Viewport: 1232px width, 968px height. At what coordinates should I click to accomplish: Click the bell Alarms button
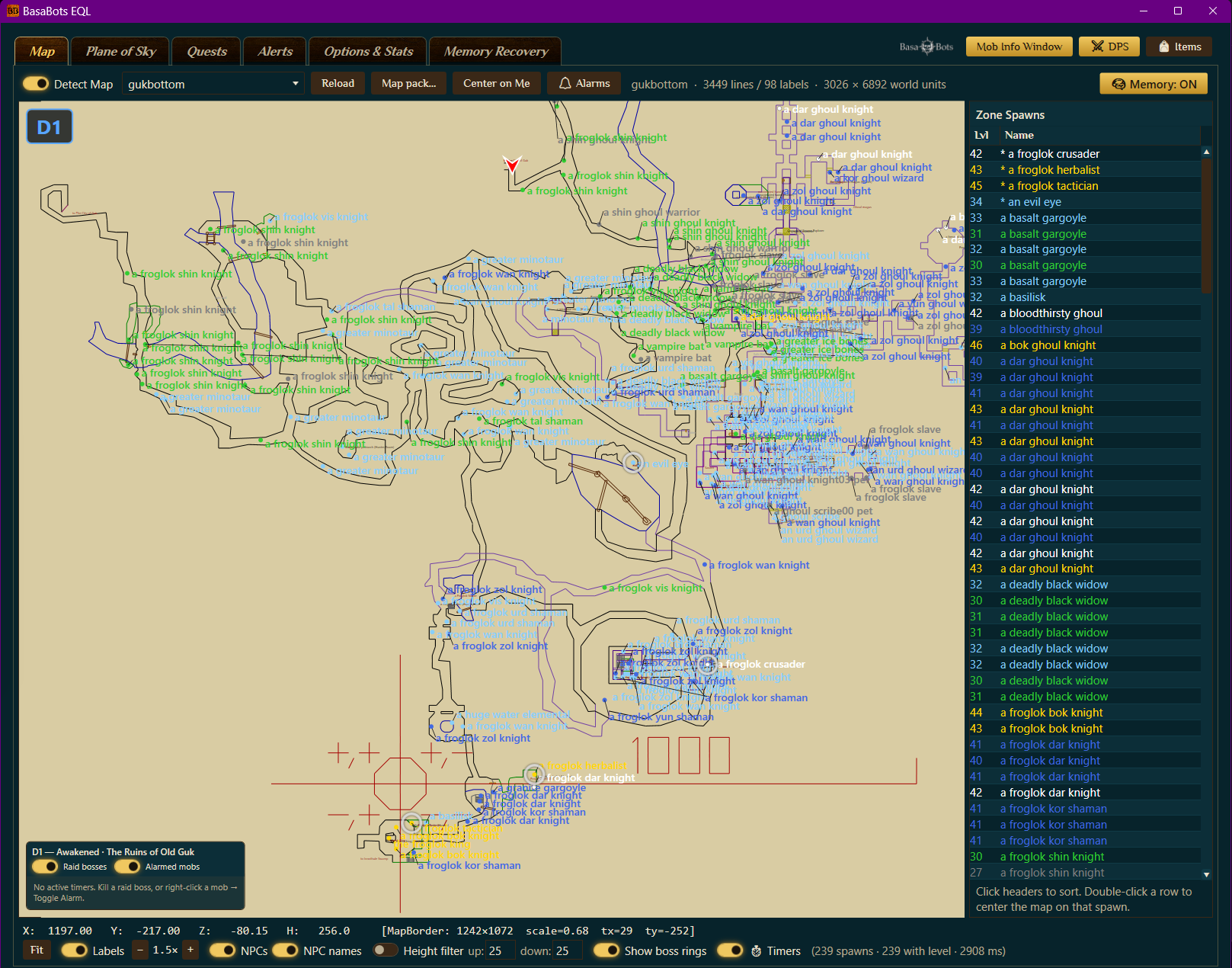tap(584, 83)
